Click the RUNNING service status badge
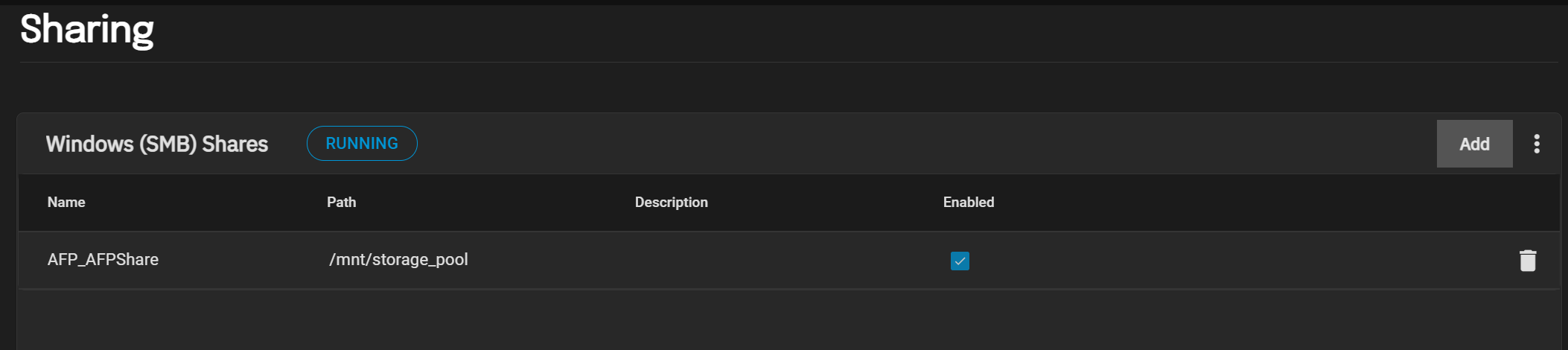This screenshot has width=1568, height=350. 362,144
